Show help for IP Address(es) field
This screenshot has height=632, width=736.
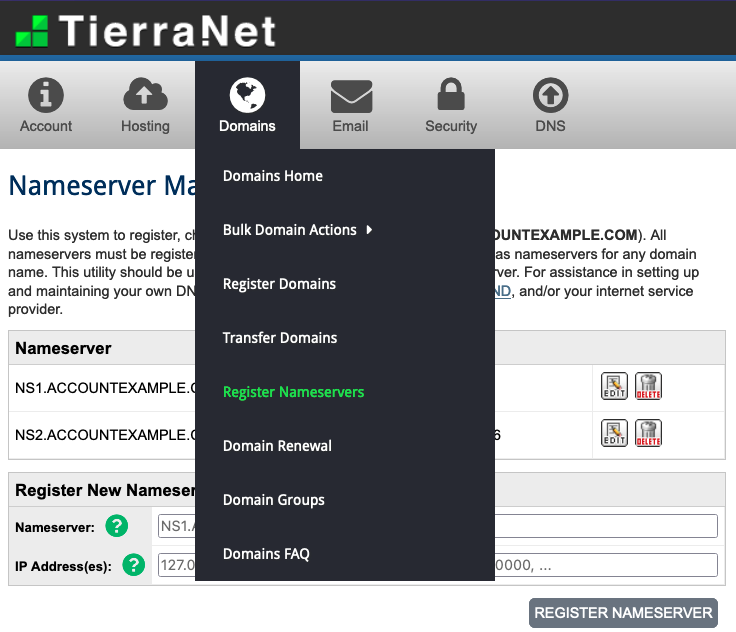click(x=134, y=565)
